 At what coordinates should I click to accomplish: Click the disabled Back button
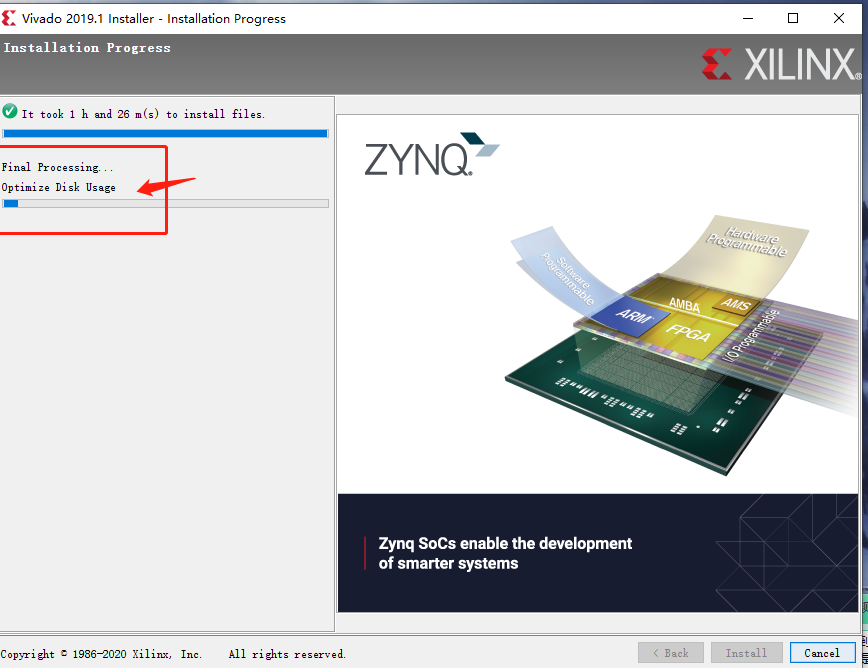coord(670,653)
